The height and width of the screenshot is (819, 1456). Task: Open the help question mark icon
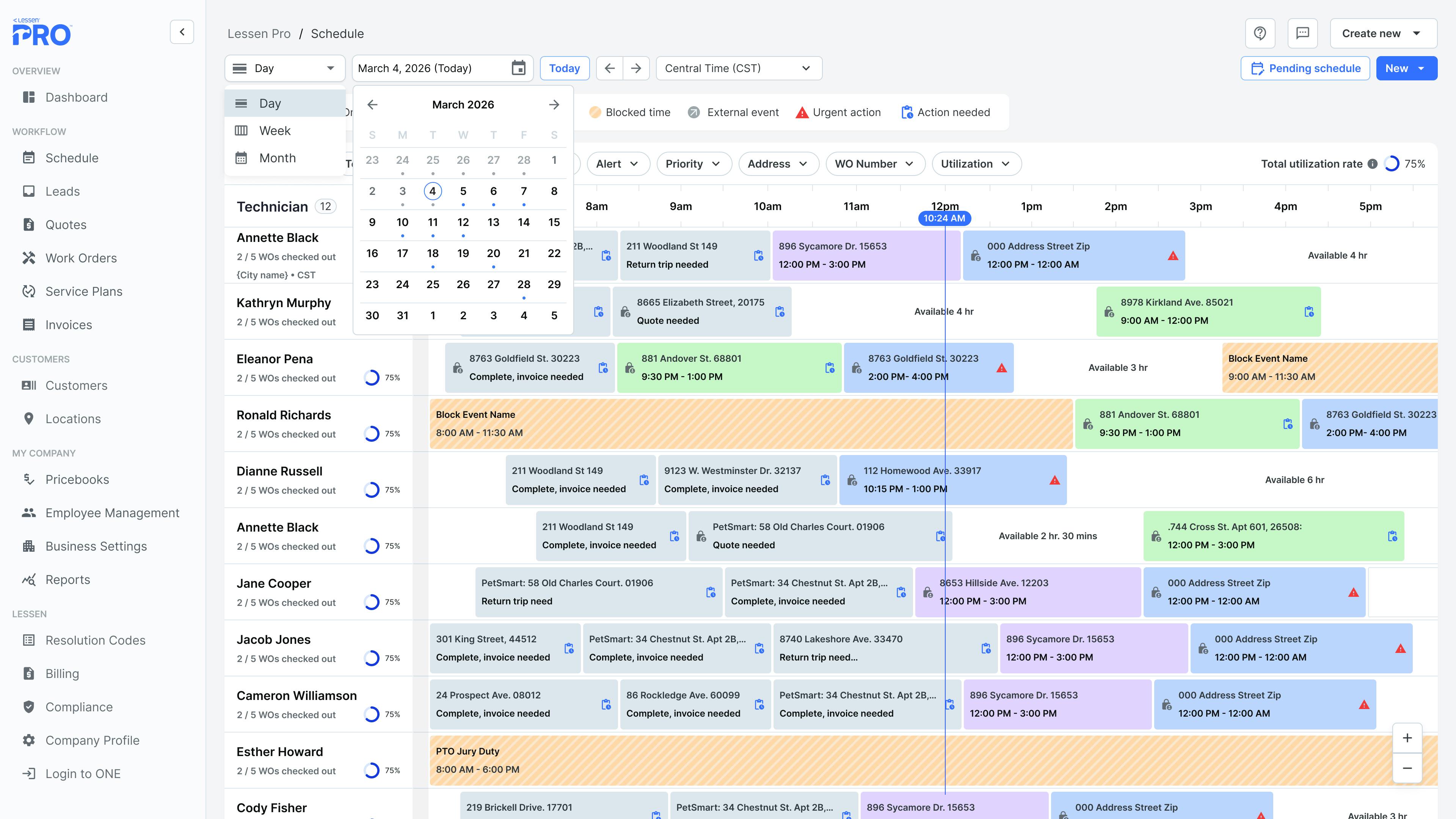pyautogui.click(x=1260, y=33)
